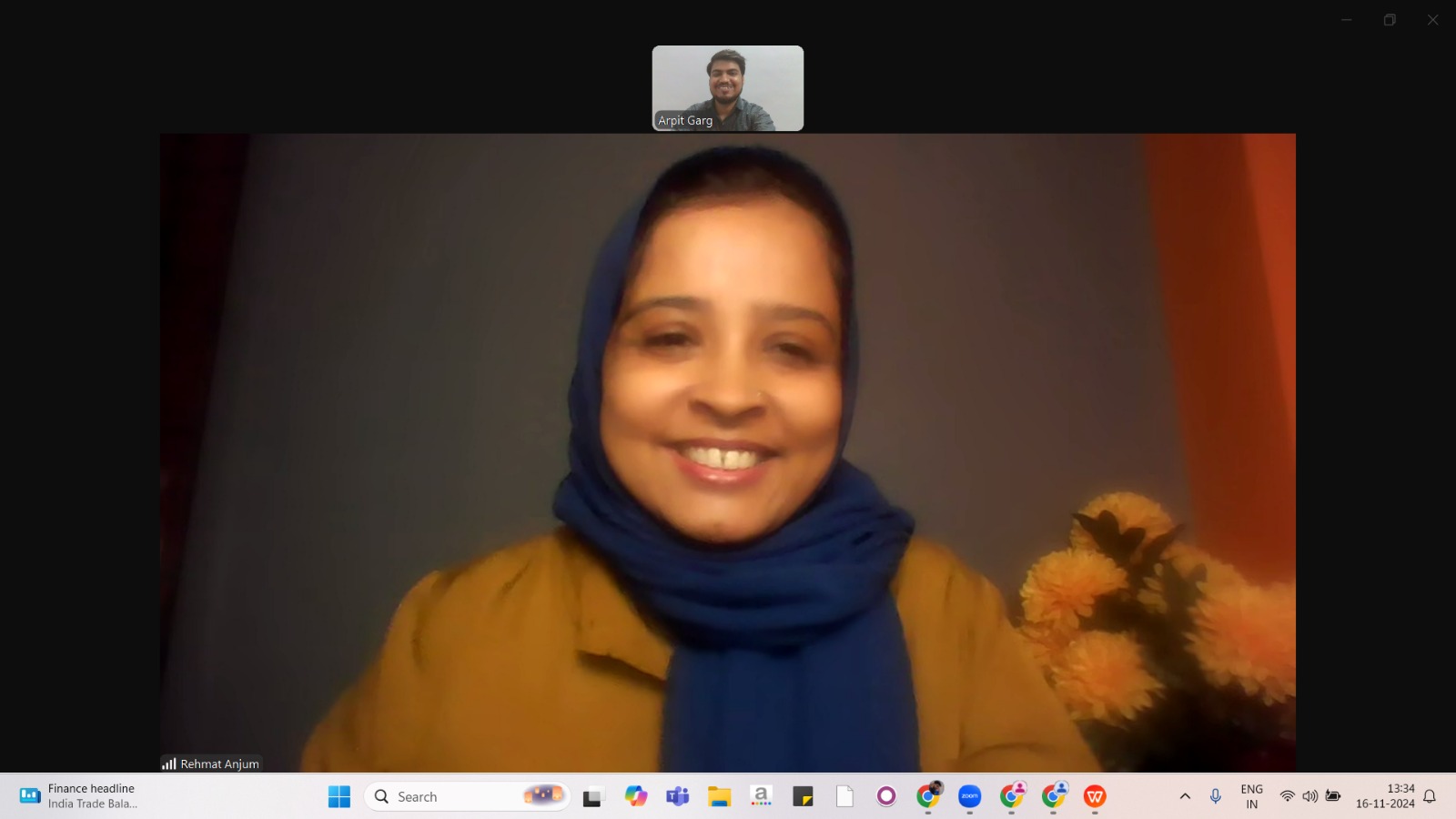Check Rehmat Anjum's connection signal indicator

169,764
